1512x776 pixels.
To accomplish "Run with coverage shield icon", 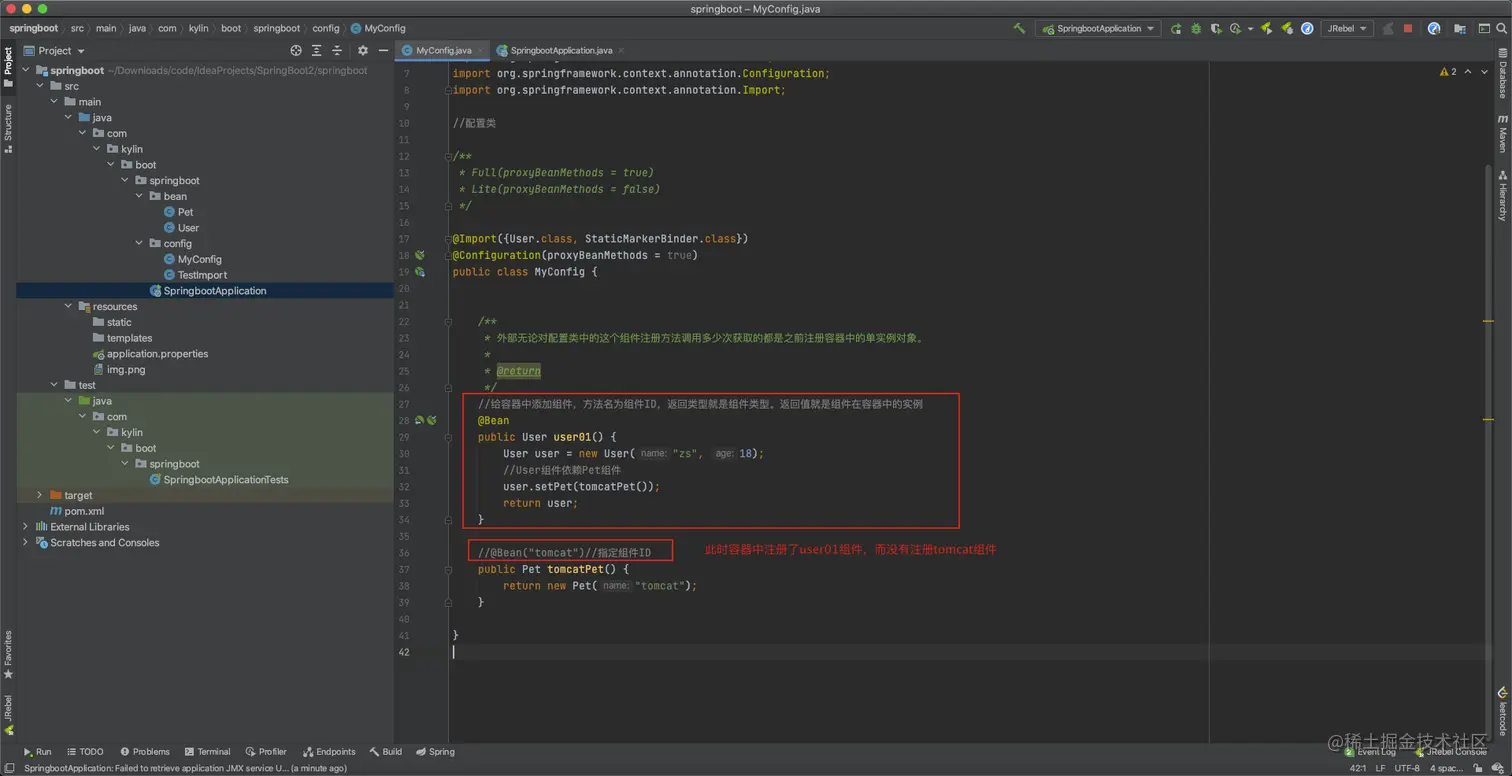I will (1216, 28).
